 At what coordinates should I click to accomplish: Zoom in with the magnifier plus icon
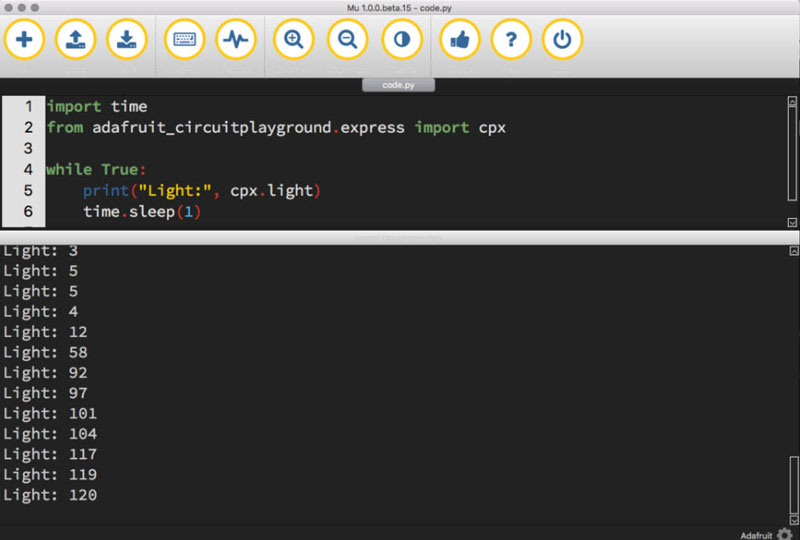(x=294, y=41)
